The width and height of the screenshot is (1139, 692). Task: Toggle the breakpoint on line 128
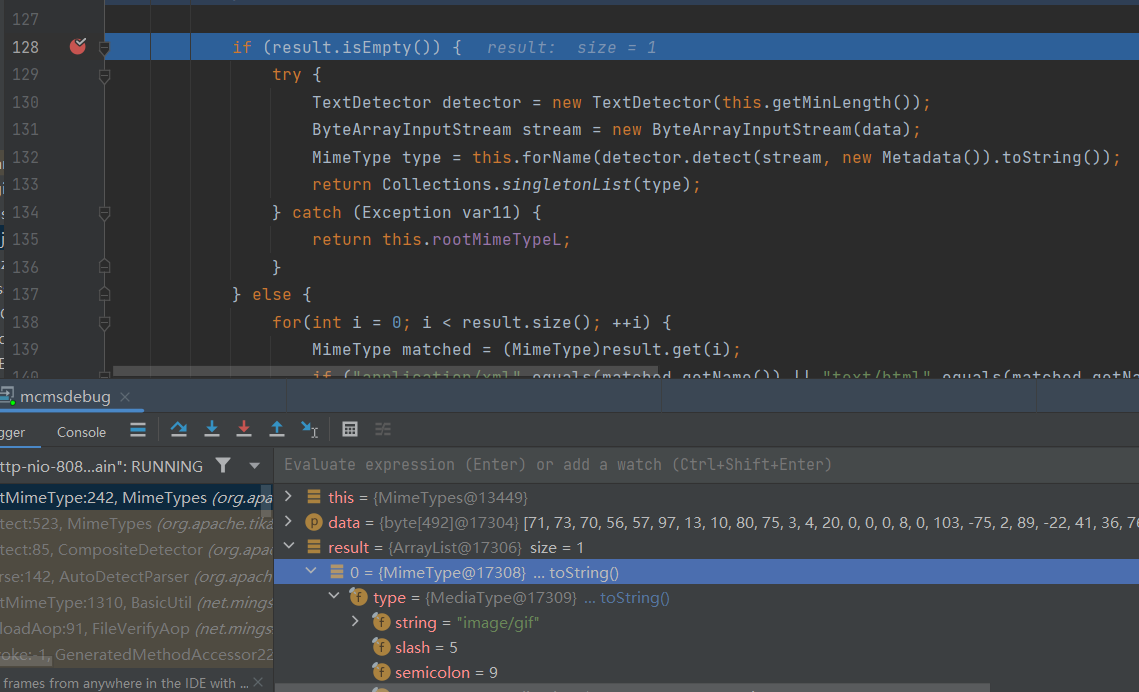(78, 46)
